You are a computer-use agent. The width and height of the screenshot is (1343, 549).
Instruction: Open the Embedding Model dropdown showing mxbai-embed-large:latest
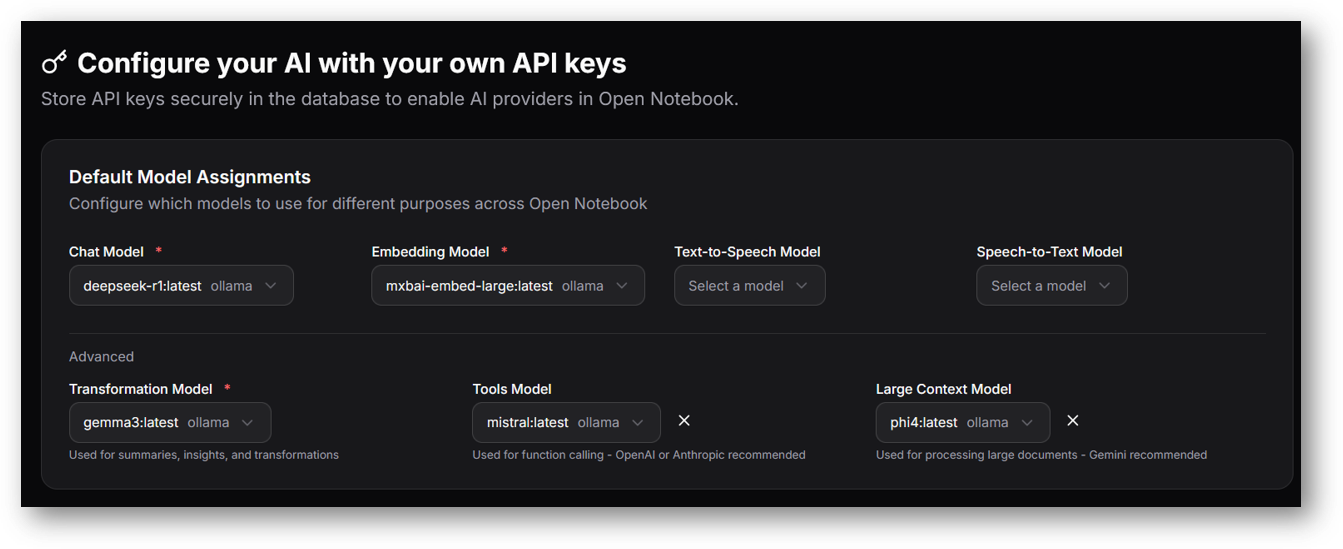[x=508, y=285]
